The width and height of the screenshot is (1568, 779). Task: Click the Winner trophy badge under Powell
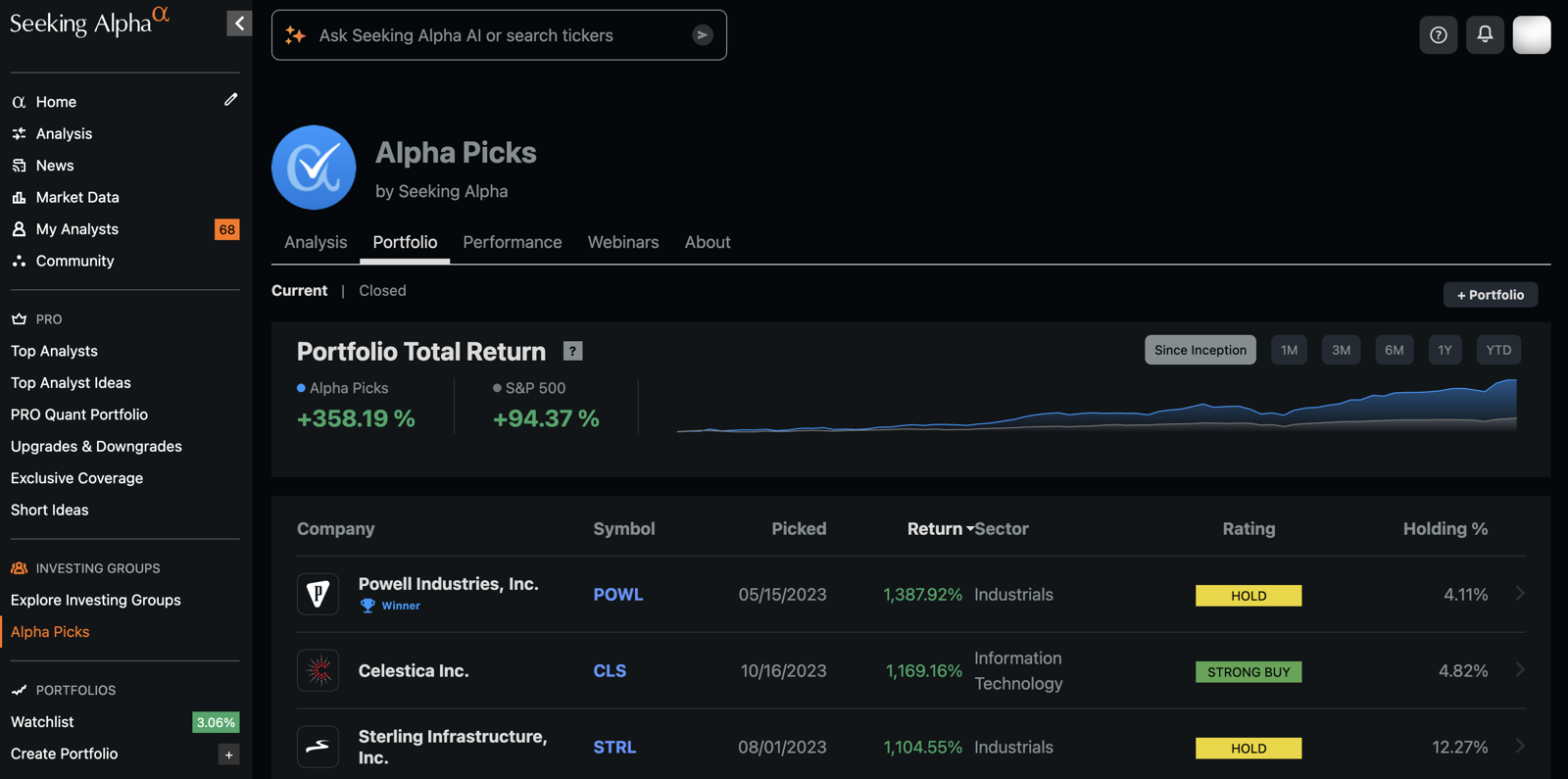(391, 606)
